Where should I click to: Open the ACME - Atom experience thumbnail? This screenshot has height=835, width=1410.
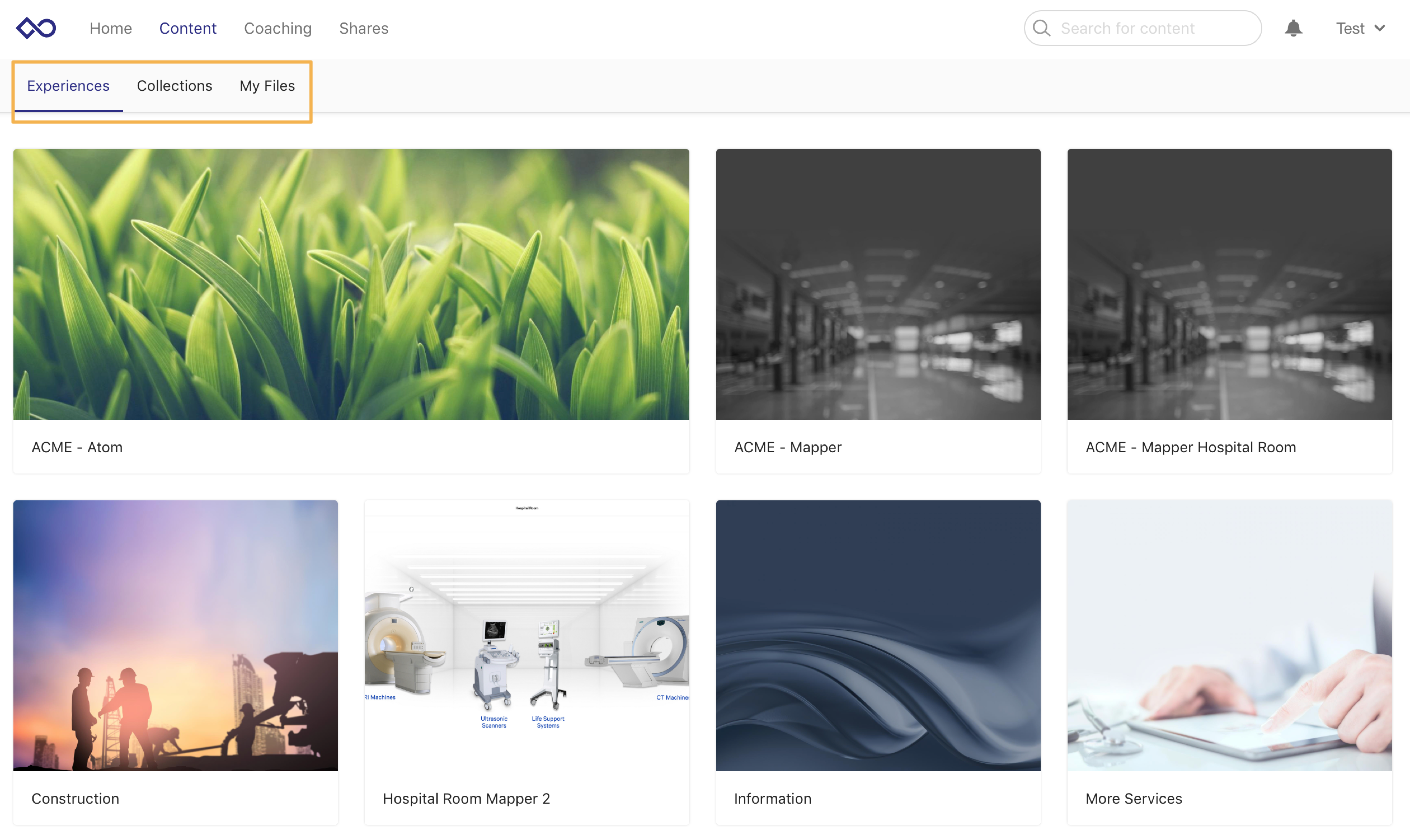tap(350, 283)
